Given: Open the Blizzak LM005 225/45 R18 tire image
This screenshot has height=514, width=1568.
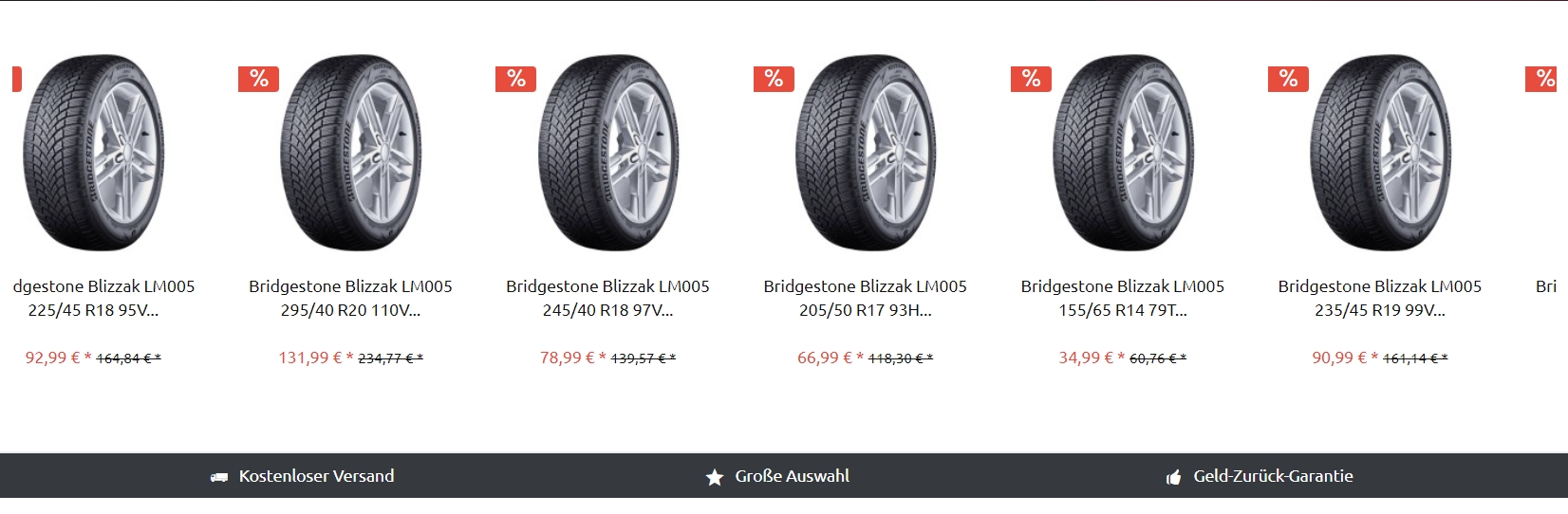Looking at the screenshot, I should tap(93, 153).
